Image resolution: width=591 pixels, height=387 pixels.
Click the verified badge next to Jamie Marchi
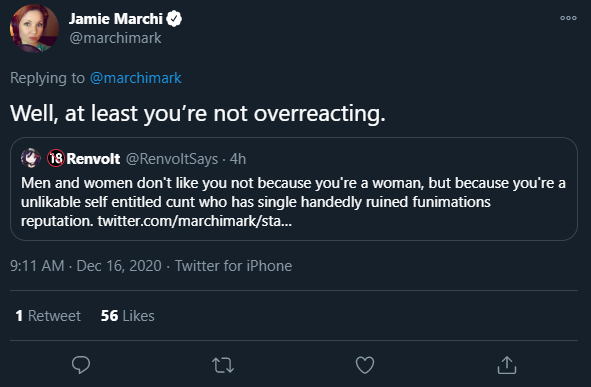[174, 18]
